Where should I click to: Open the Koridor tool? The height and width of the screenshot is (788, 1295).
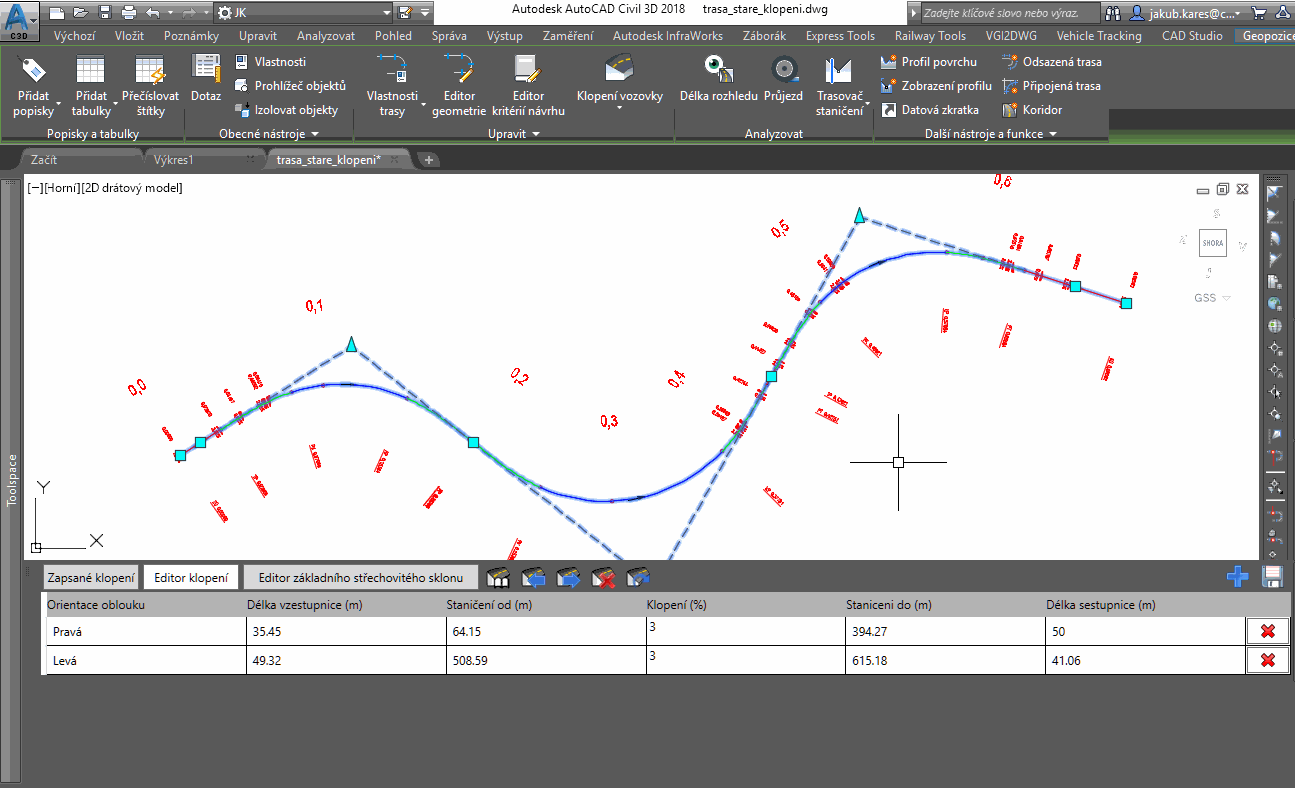coord(1044,109)
